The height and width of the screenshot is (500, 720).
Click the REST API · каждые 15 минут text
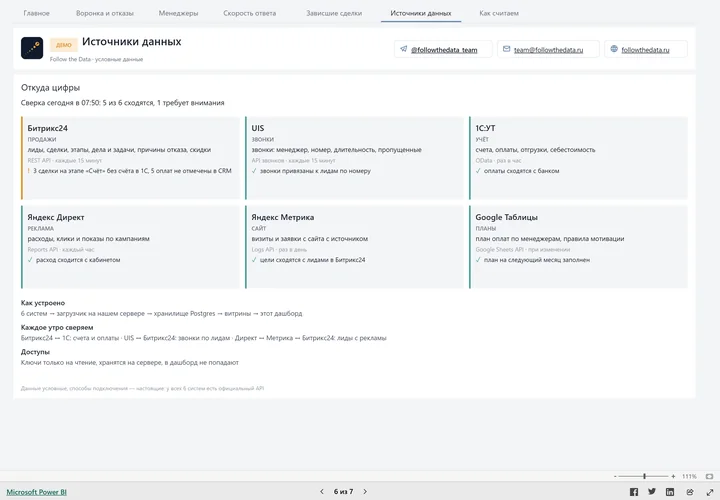point(65,160)
